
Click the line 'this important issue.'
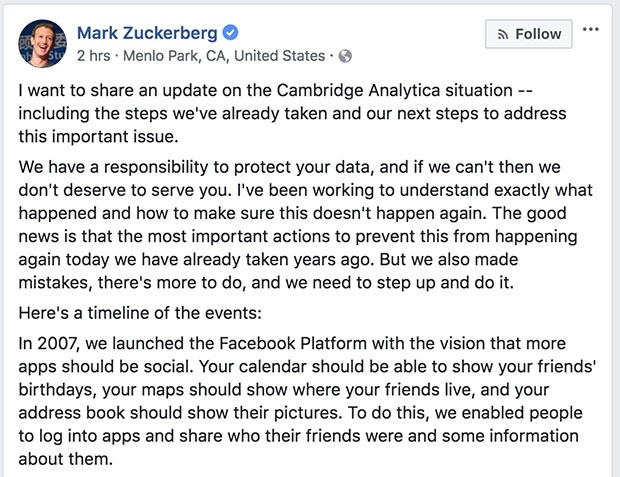coord(98,137)
